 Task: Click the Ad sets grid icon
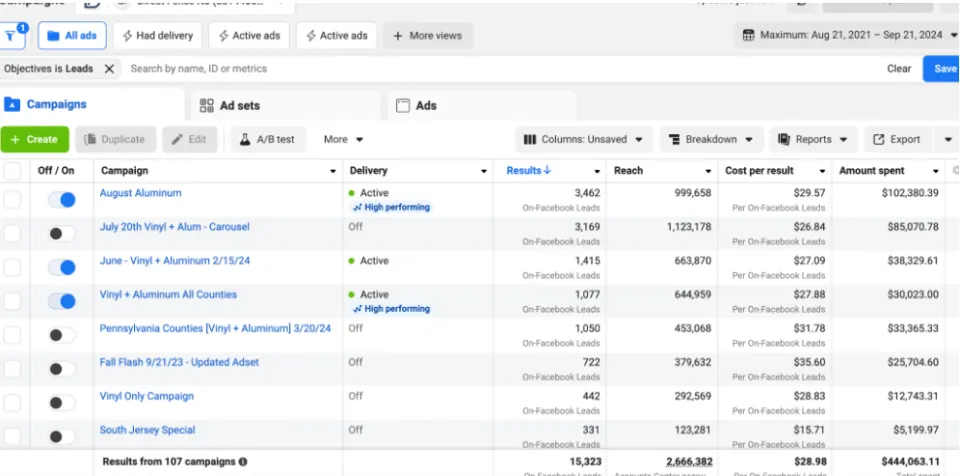[x=207, y=105]
